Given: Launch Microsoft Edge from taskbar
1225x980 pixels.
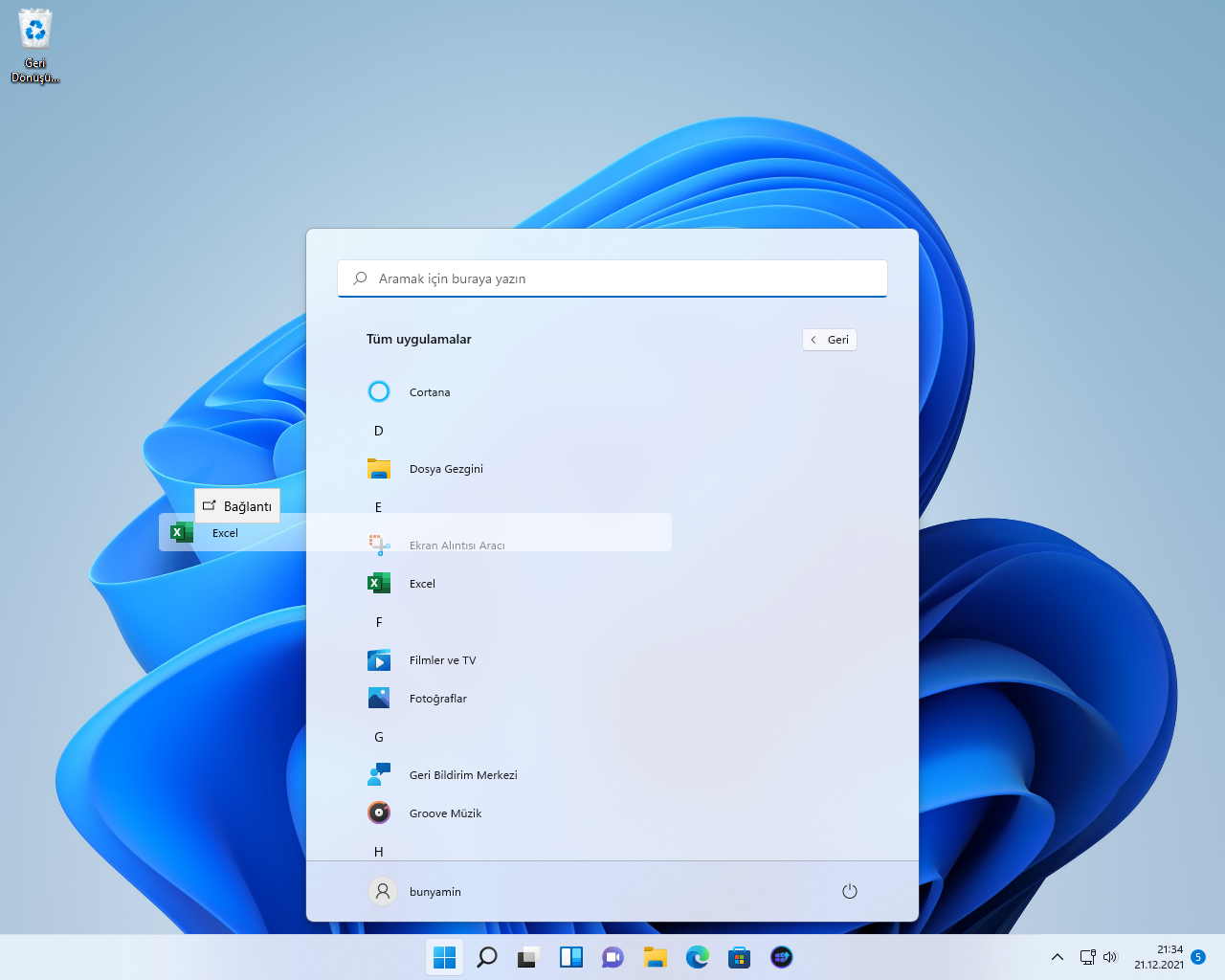Looking at the screenshot, I should point(697,957).
